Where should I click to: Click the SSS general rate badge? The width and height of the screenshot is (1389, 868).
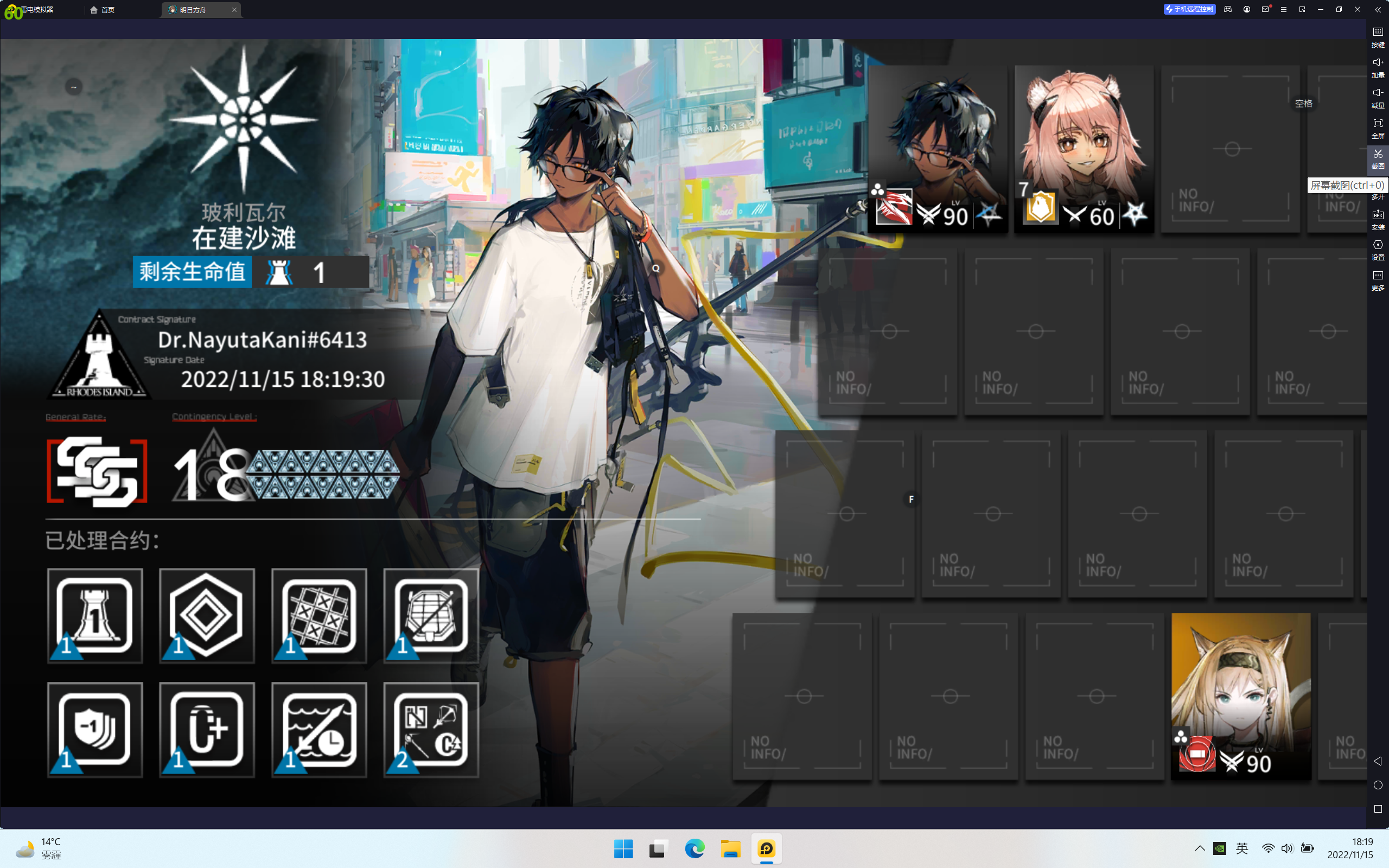tap(97, 471)
